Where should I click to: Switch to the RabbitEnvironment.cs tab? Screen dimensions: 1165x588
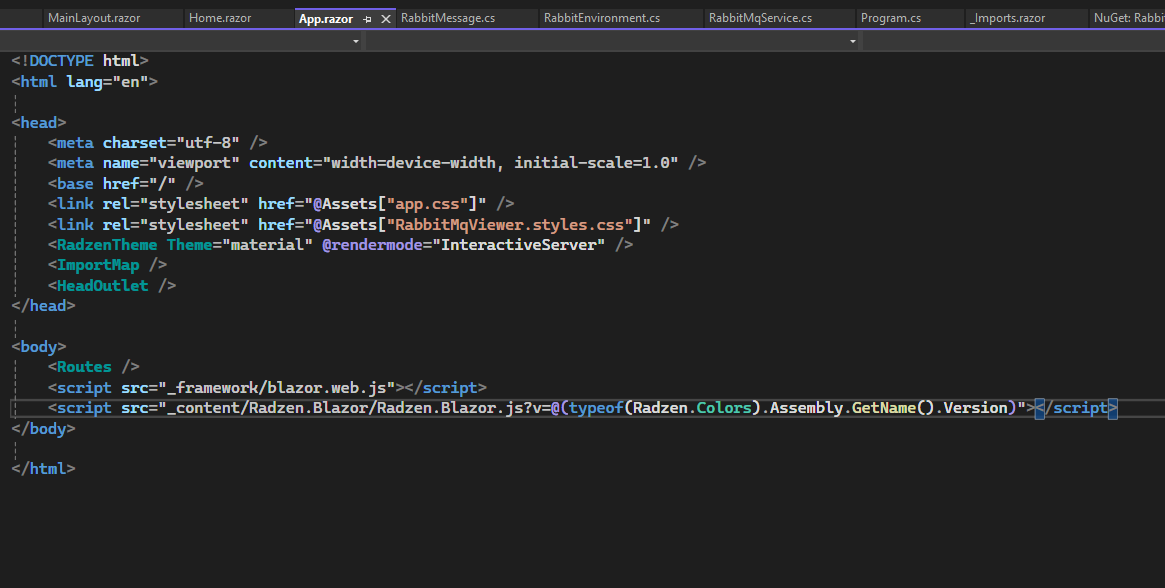click(602, 18)
